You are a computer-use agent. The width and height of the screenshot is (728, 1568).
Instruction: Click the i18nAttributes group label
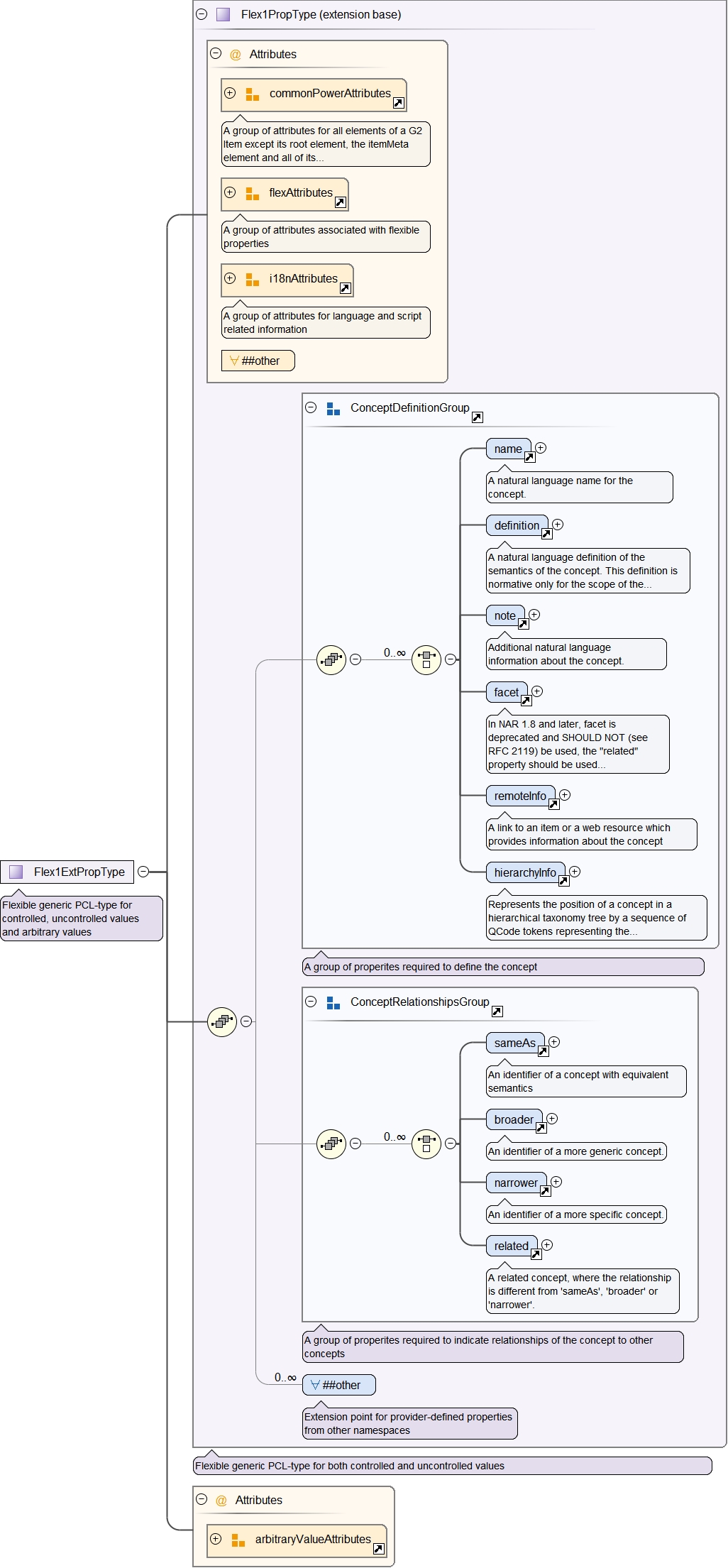tap(303, 278)
